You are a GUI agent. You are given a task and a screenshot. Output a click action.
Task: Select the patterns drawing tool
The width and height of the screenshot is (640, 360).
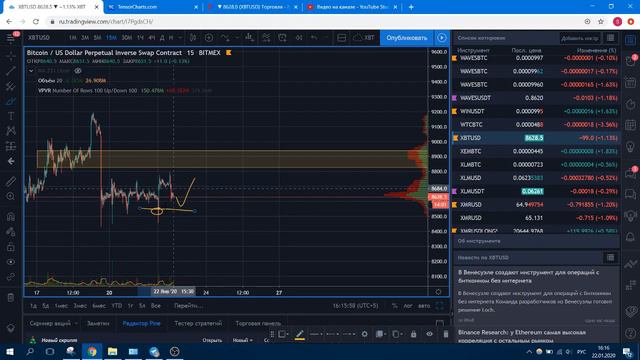point(11,131)
